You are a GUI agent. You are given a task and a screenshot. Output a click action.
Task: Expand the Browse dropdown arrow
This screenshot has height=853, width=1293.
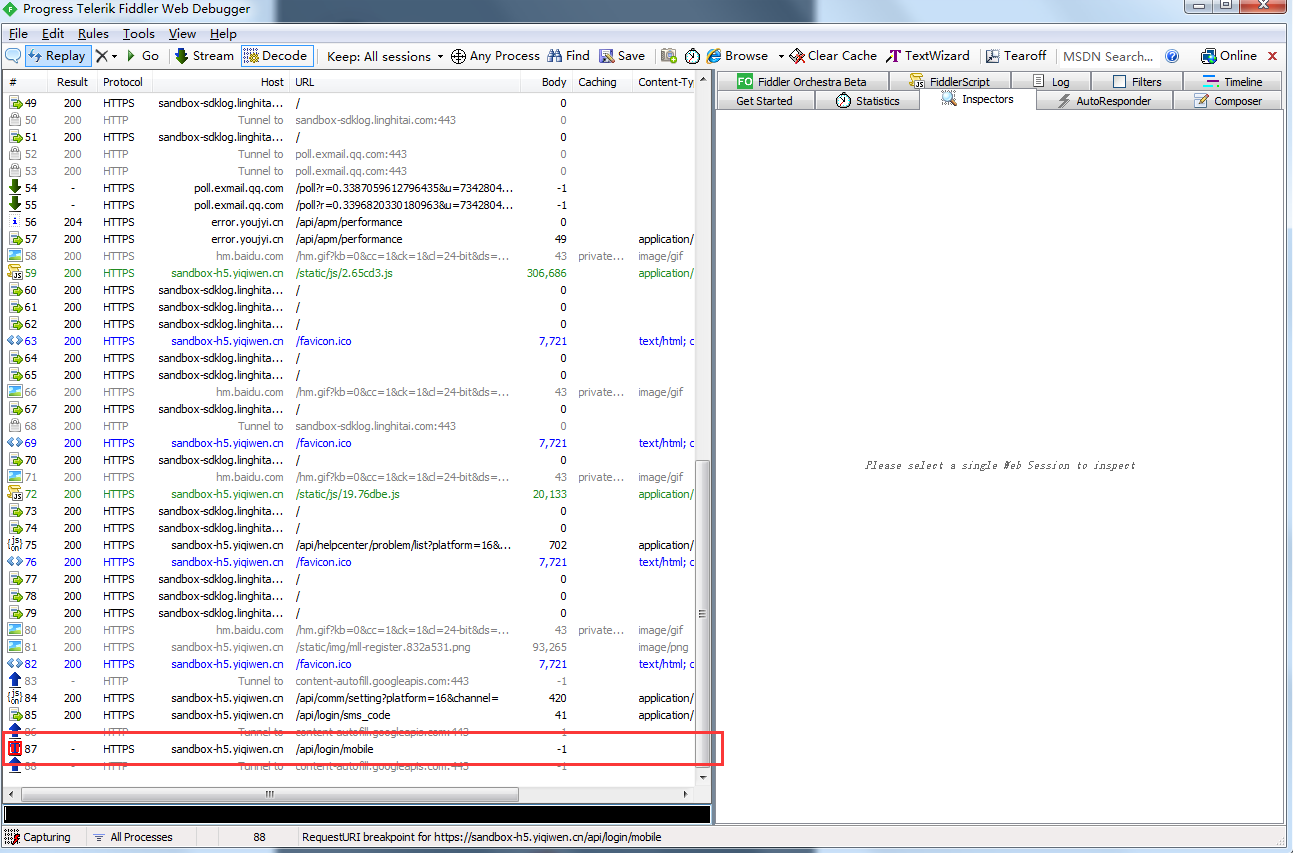pyautogui.click(x=780, y=57)
